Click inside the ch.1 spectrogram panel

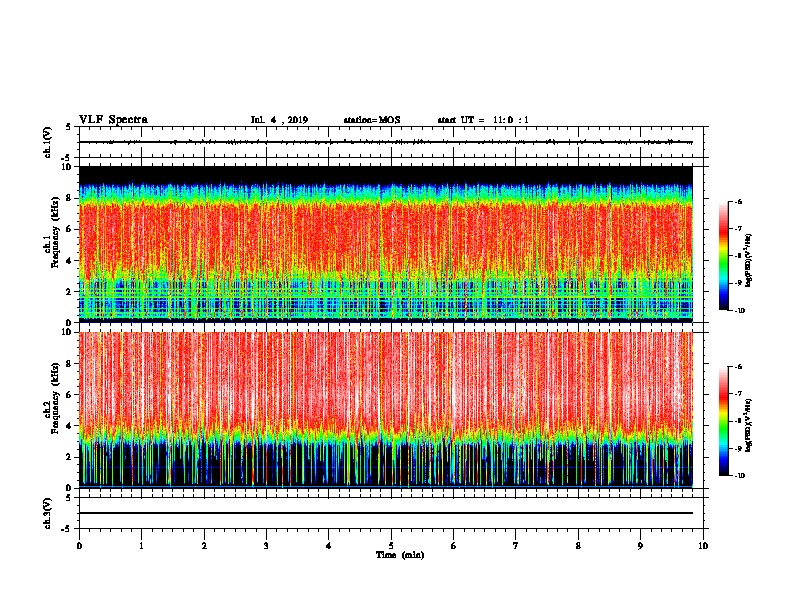coord(386,244)
